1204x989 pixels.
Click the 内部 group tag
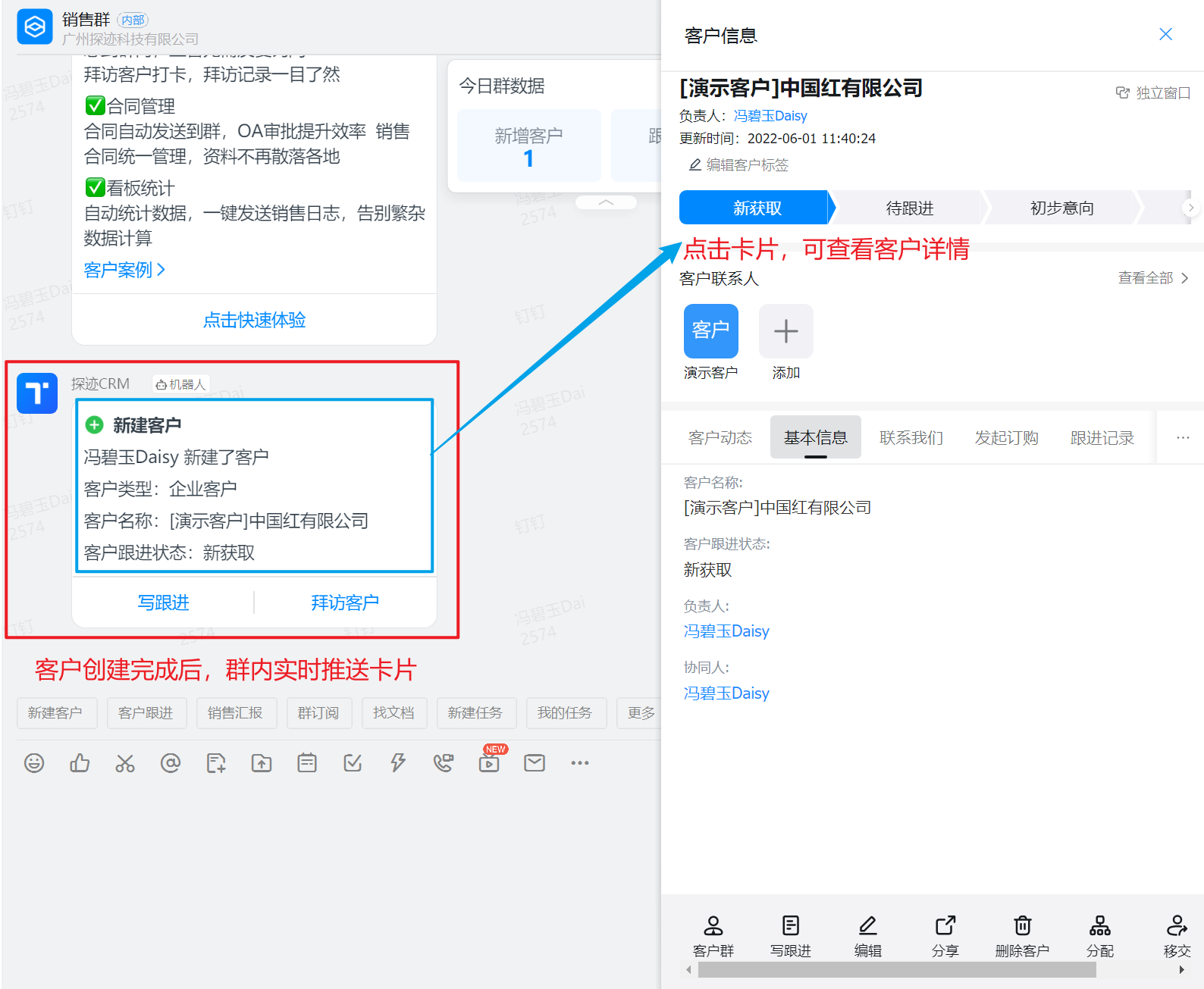133,20
